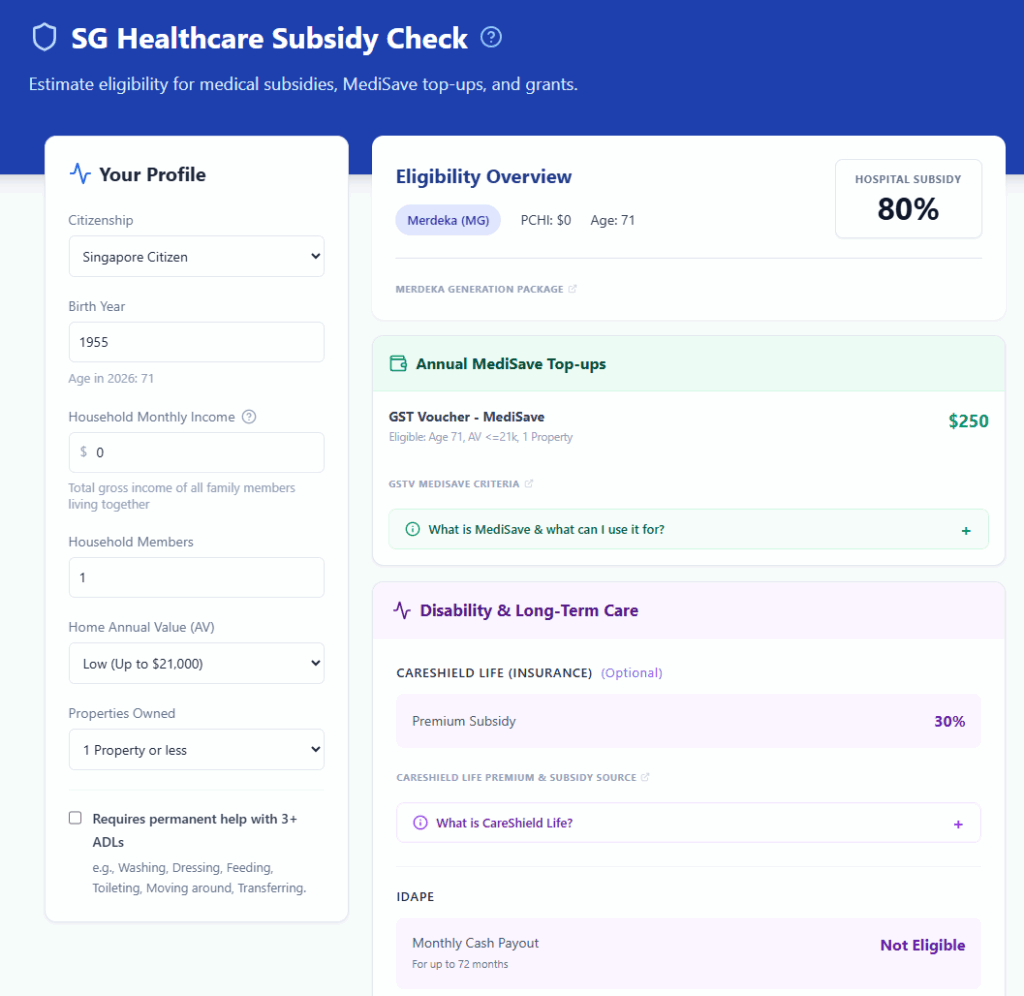
Task: Open the GSTV MediSave Criteria link
Action: click(x=455, y=483)
